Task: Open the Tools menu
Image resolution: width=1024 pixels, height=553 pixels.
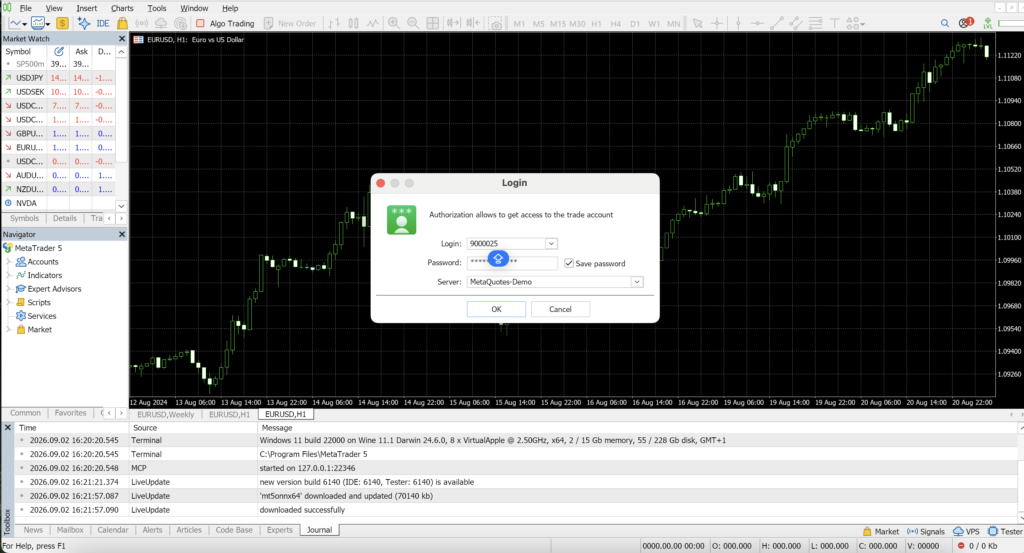Action: tap(157, 8)
